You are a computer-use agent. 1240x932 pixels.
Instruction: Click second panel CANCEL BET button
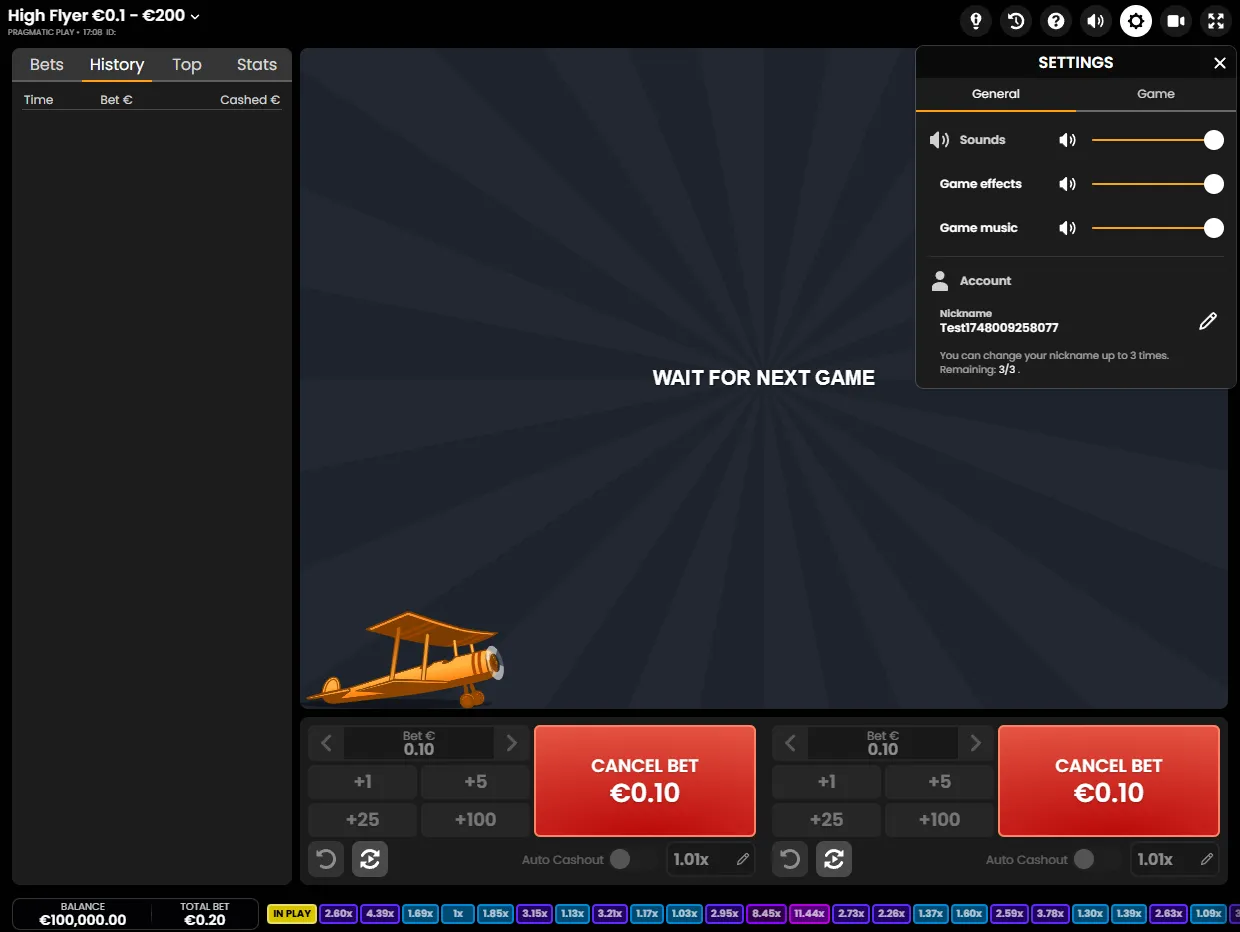point(1109,781)
